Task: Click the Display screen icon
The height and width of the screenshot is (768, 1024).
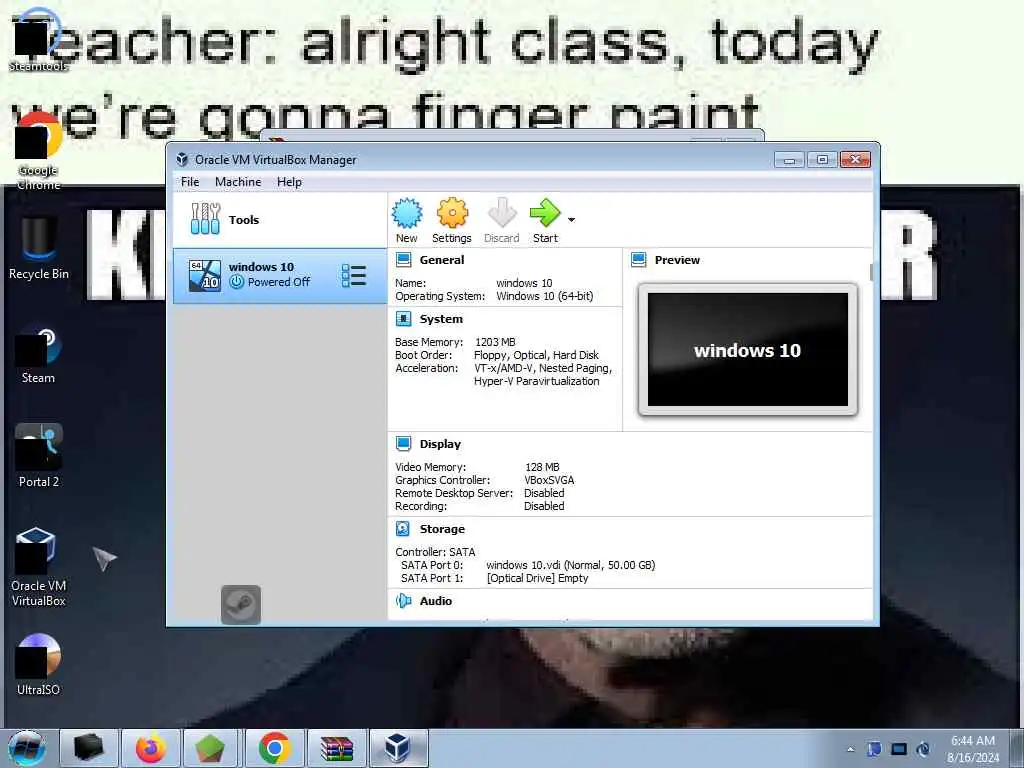Action: pos(404,444)
